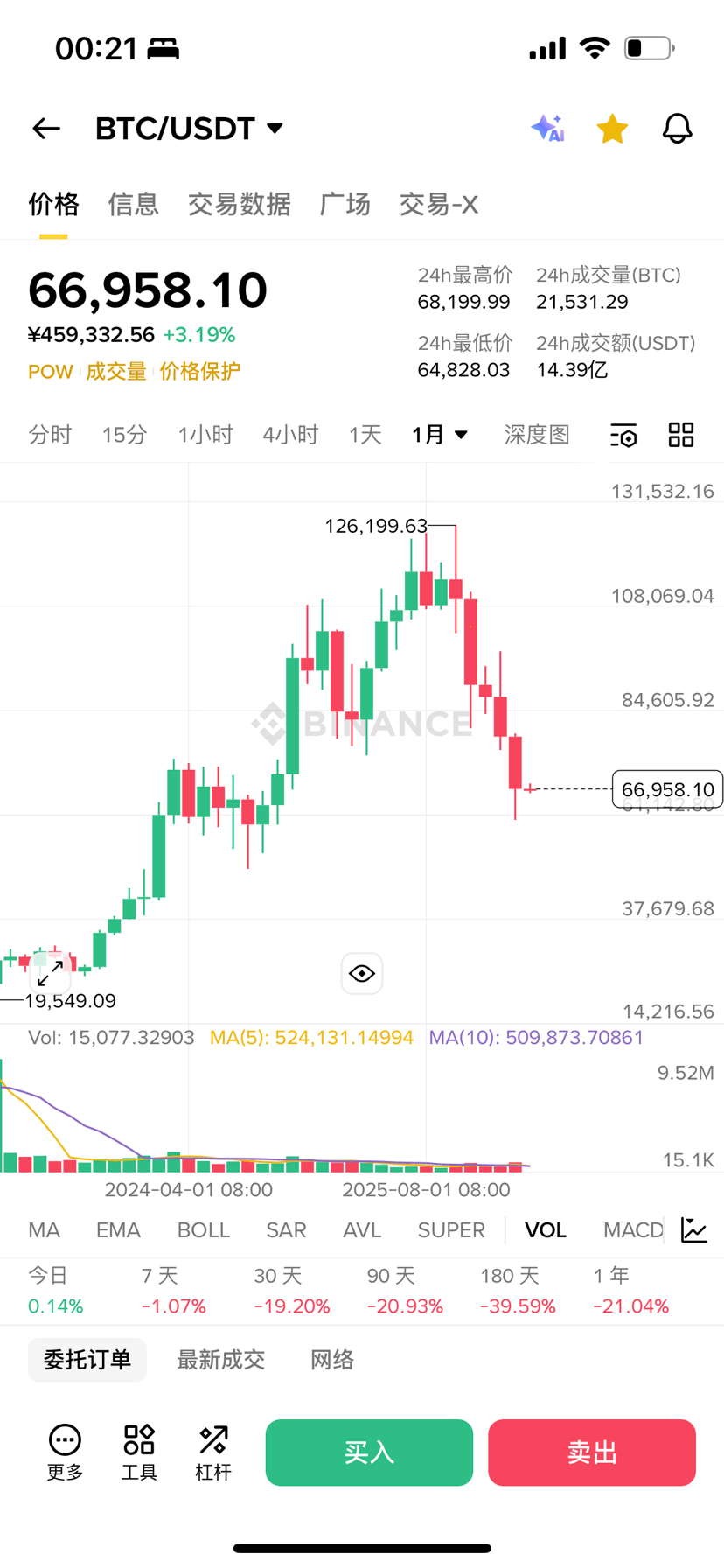Open the indicator chart settings icon
The width and height of the screenshot is (724, 1568).
tap(694, 1230)
